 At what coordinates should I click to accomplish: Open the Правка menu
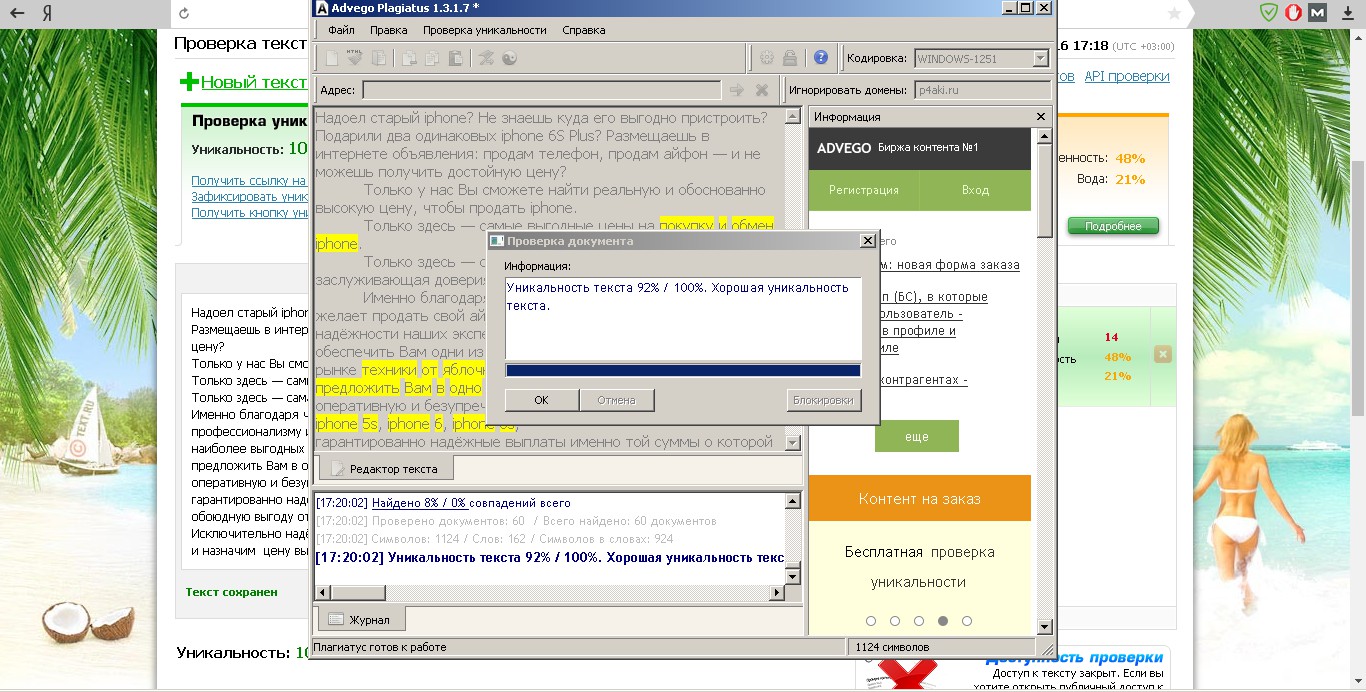point(388,30)
